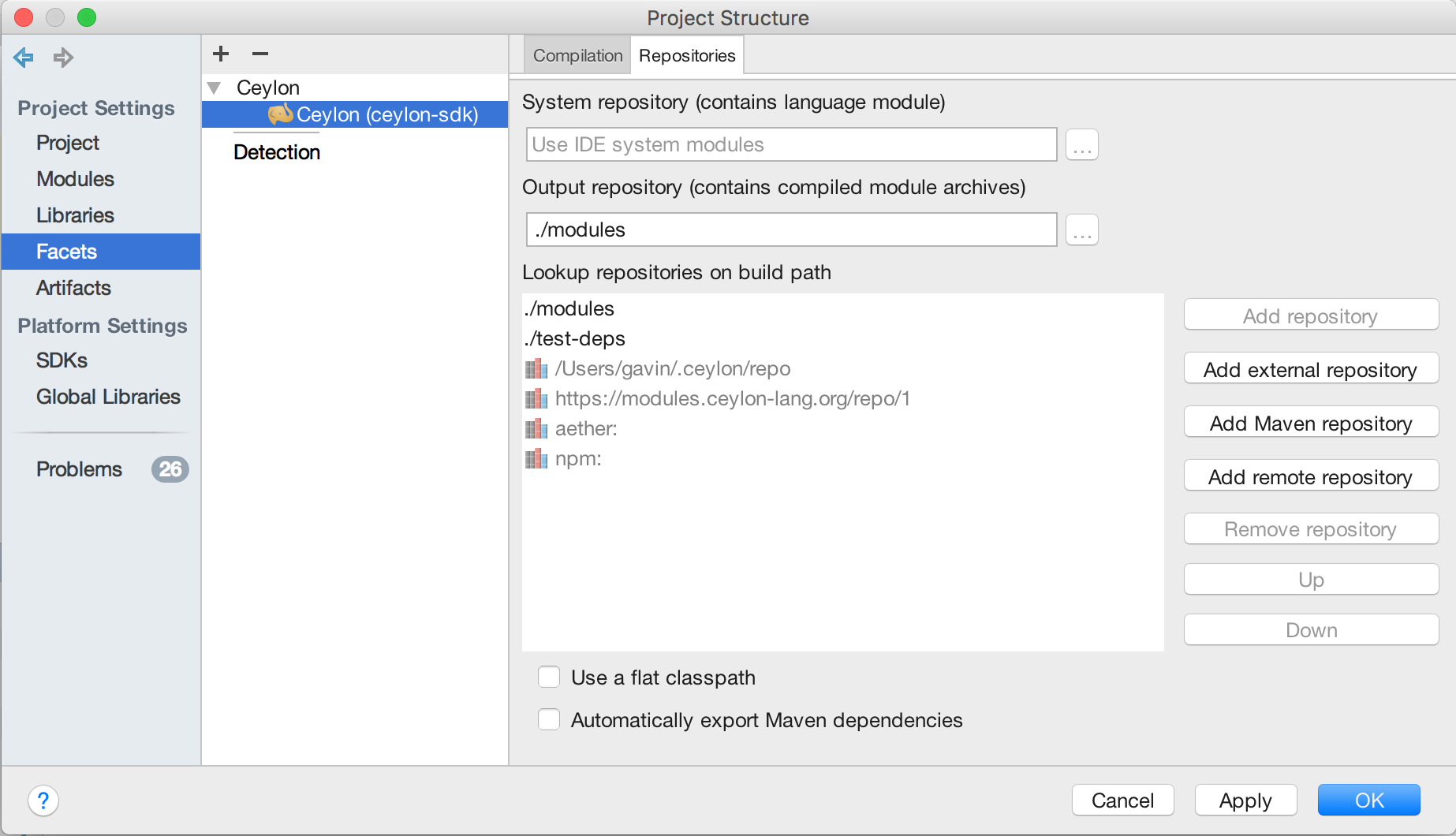The width and height of the screenshot is (1456, 836).
Task: Collapse the Ceylon tree node
Action: pyautogui.click(x=214, y=88)
